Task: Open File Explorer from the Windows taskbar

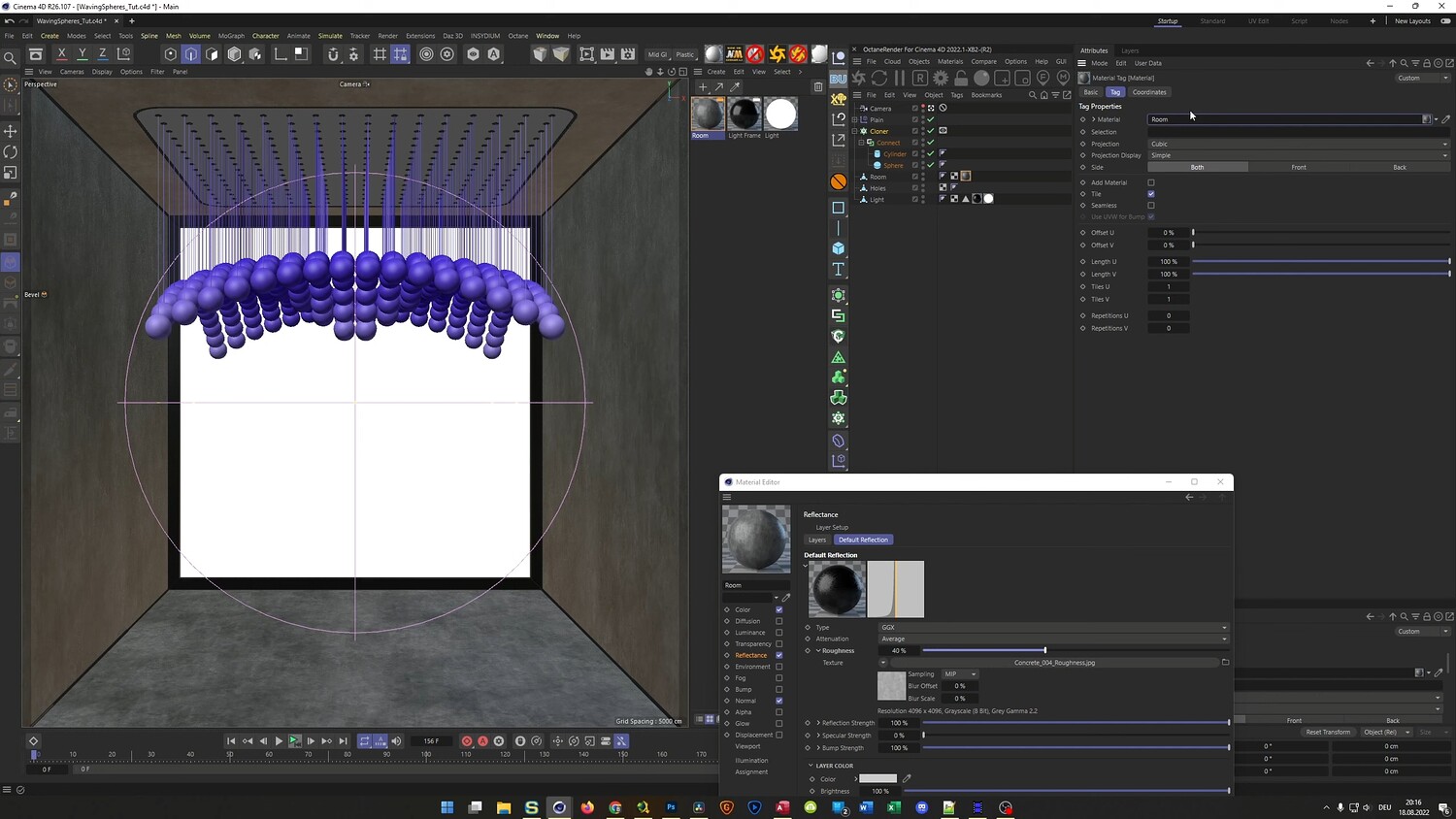Action: pyautogui.click(x=504, y=807)
